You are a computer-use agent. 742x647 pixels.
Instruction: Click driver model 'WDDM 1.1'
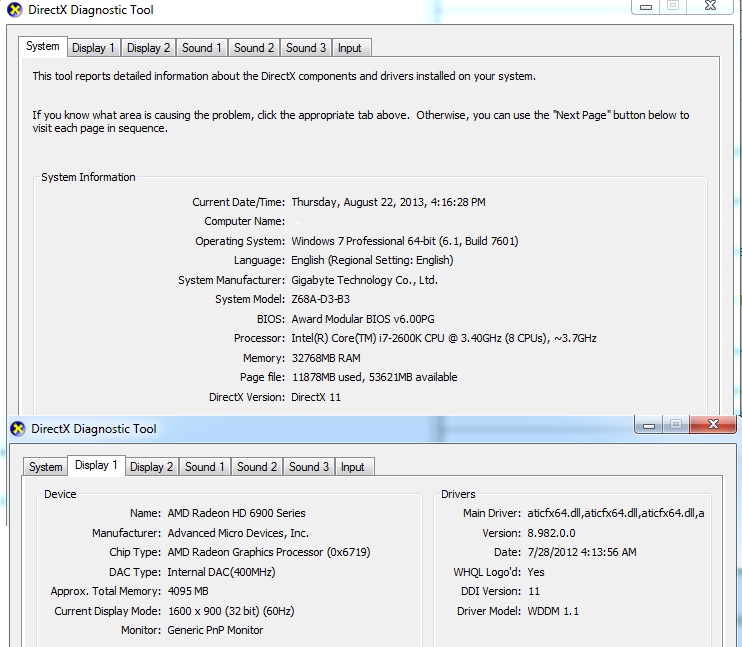coord(553,611)
